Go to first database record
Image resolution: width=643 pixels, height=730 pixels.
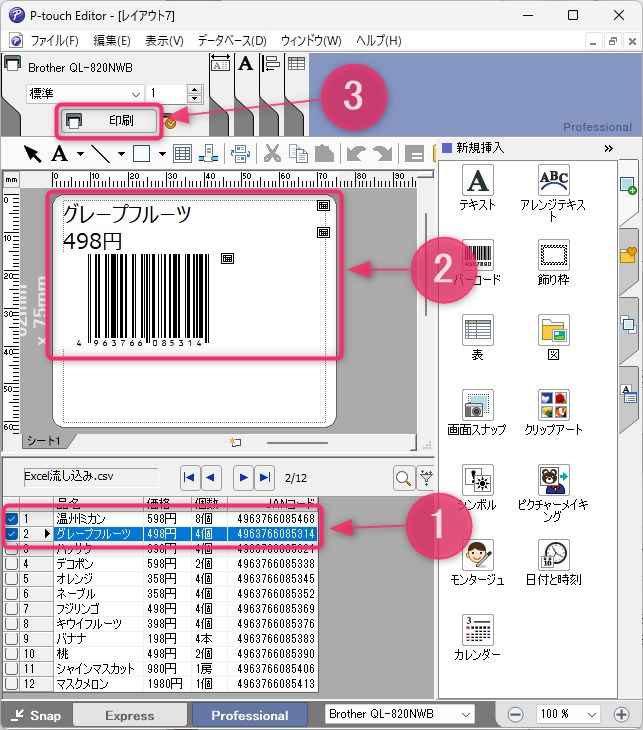190,478
